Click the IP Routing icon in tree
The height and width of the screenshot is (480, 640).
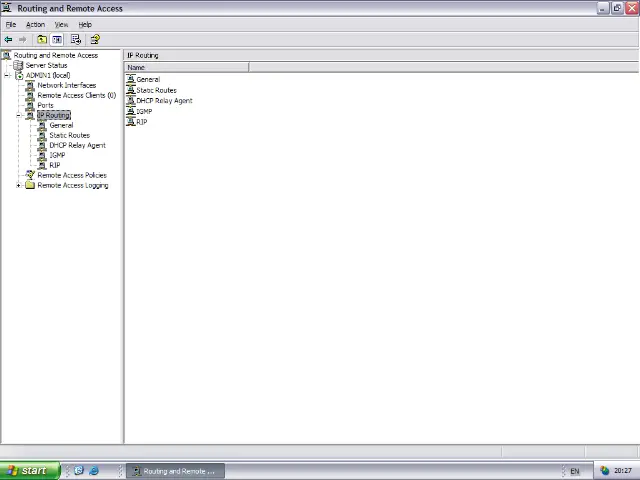[x=30, y=116]
